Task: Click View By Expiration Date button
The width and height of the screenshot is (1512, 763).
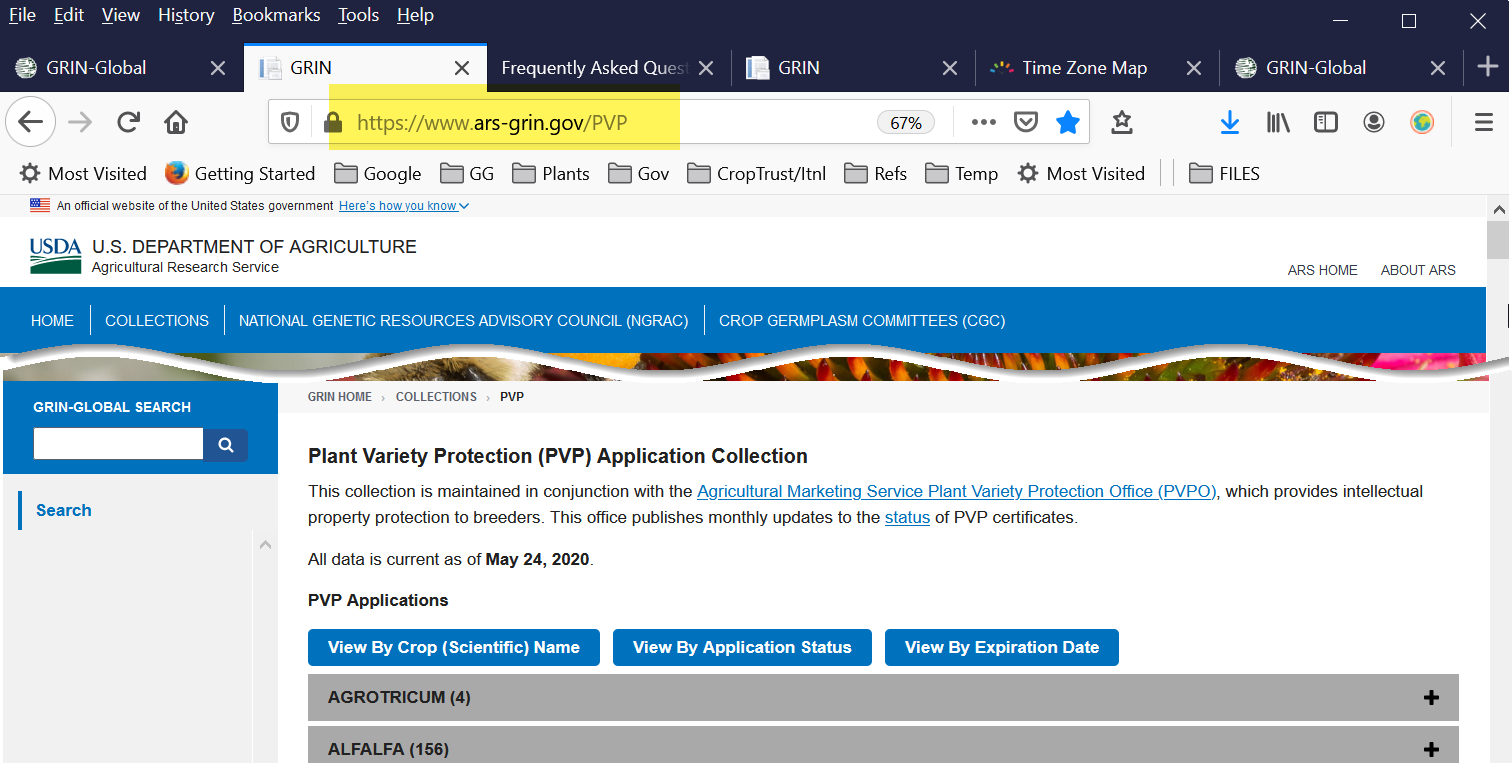Action: point(1002,647)
